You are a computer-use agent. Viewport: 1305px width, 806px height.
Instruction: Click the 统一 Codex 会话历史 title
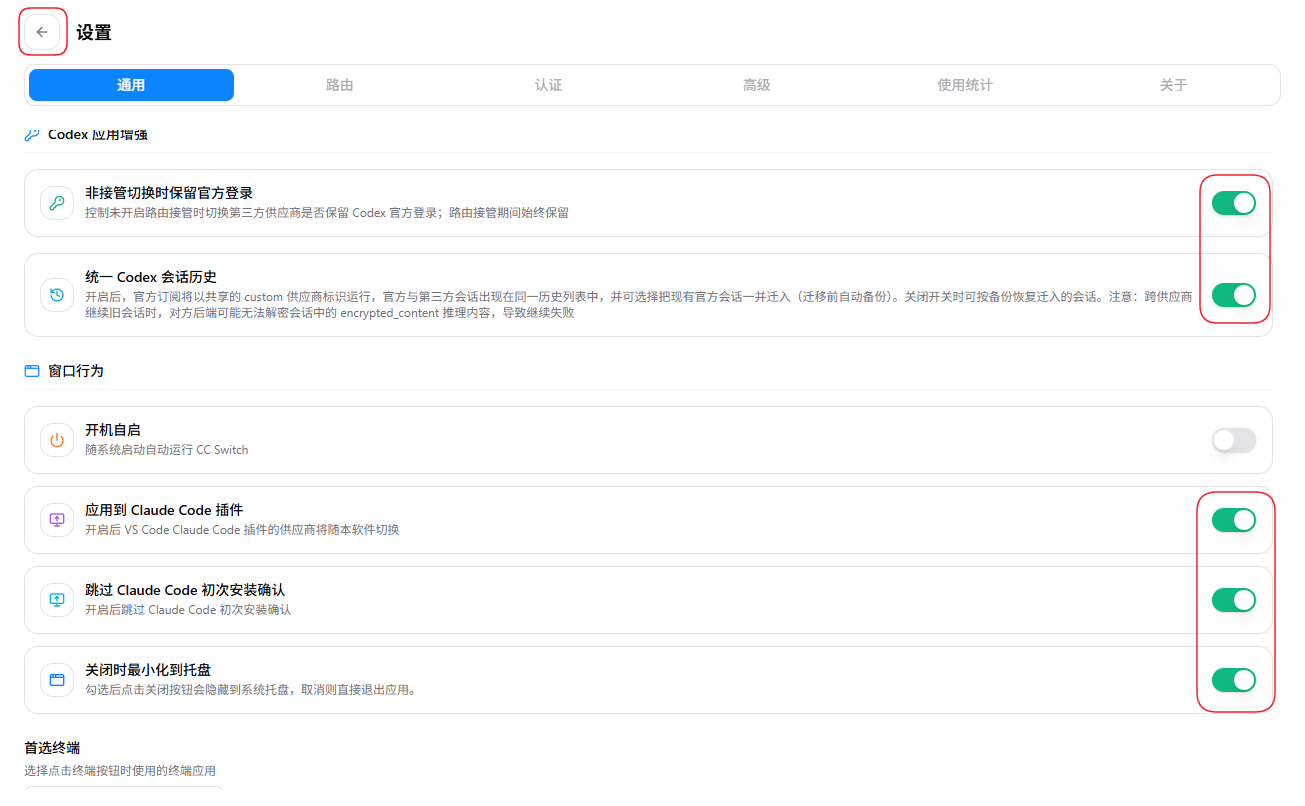pyautogui.click(x=151, y=277)
